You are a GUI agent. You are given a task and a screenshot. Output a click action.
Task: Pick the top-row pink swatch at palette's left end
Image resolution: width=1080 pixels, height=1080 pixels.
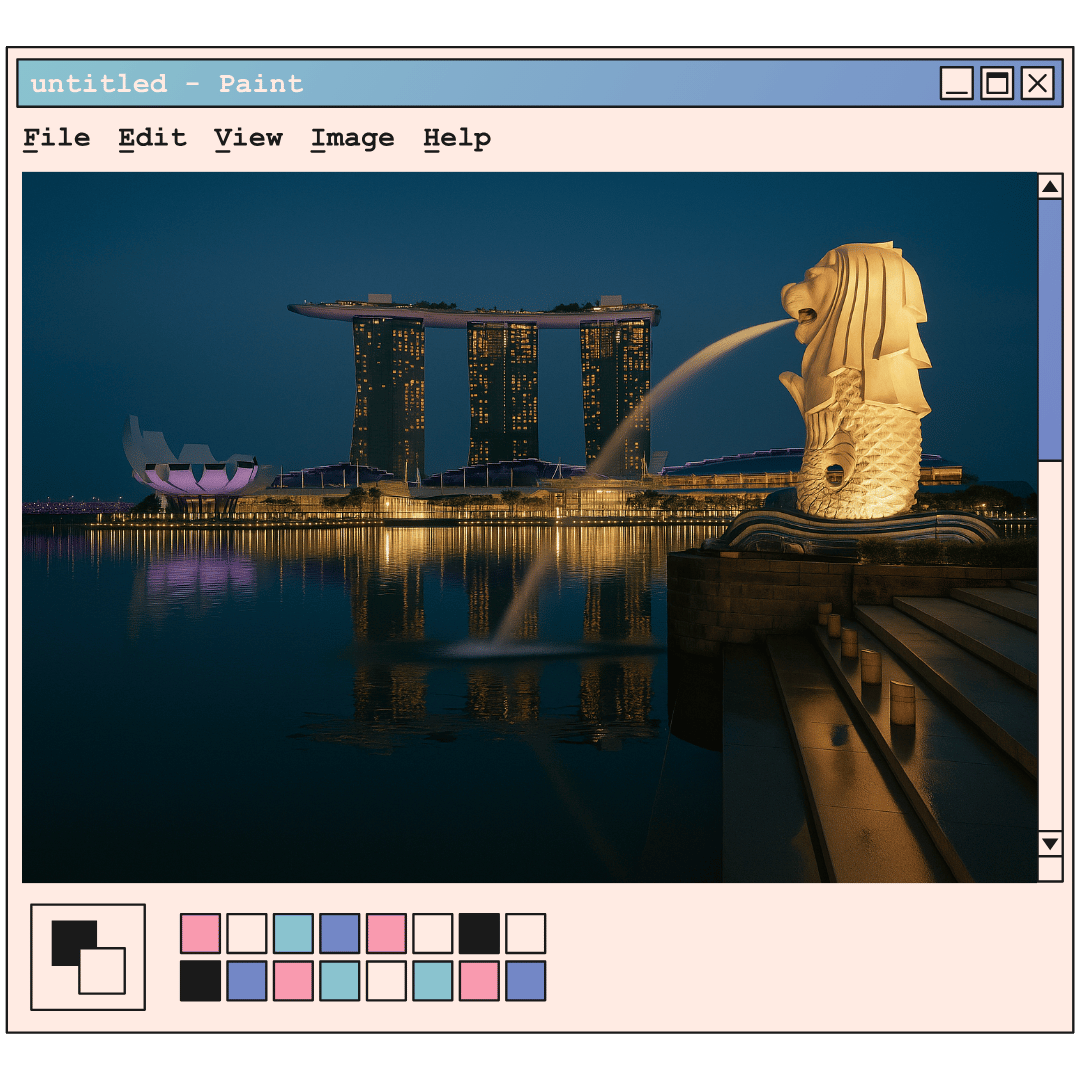(200, 933)
